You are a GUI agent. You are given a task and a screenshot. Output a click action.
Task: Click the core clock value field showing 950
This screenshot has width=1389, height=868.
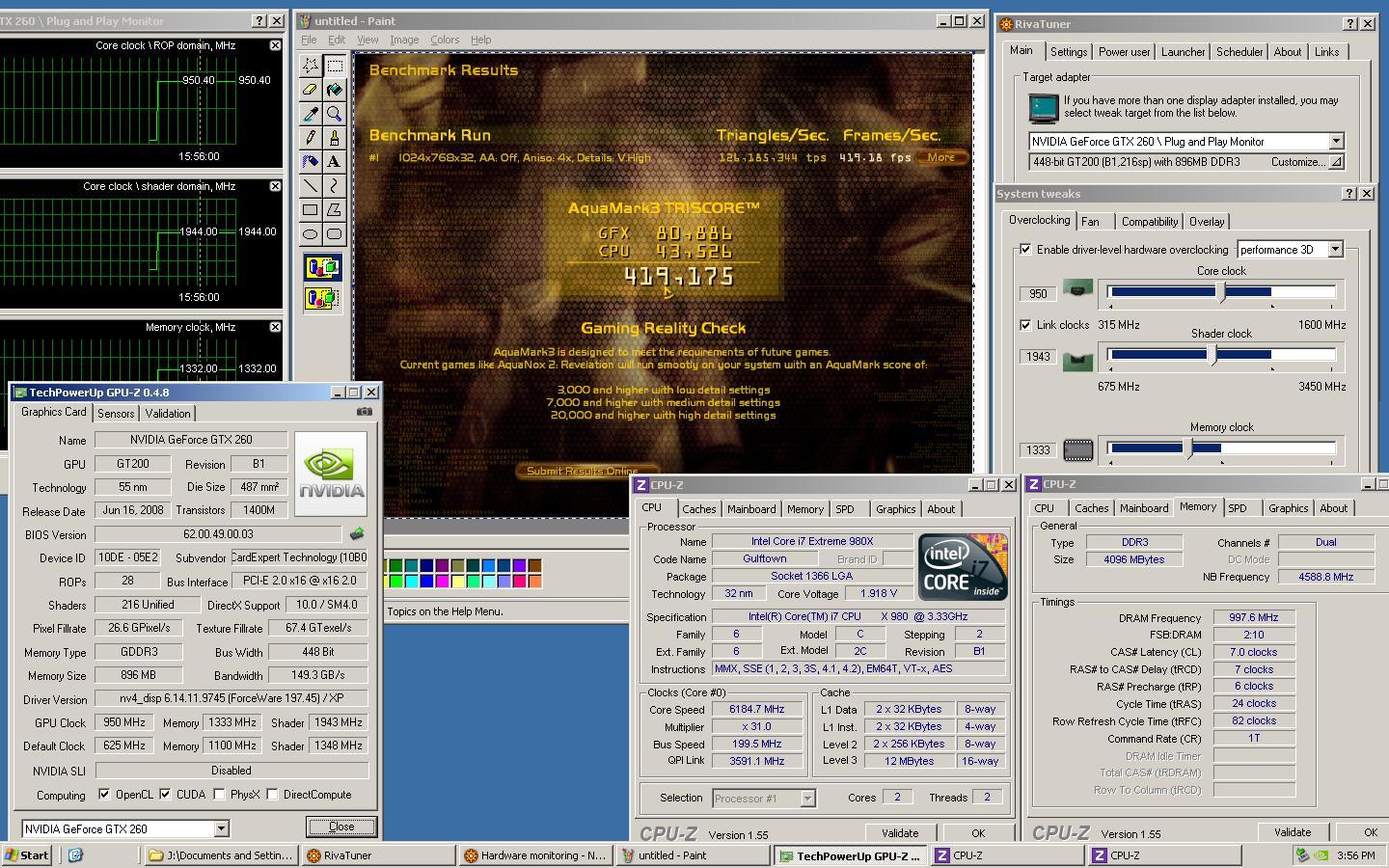point(1038,293)
